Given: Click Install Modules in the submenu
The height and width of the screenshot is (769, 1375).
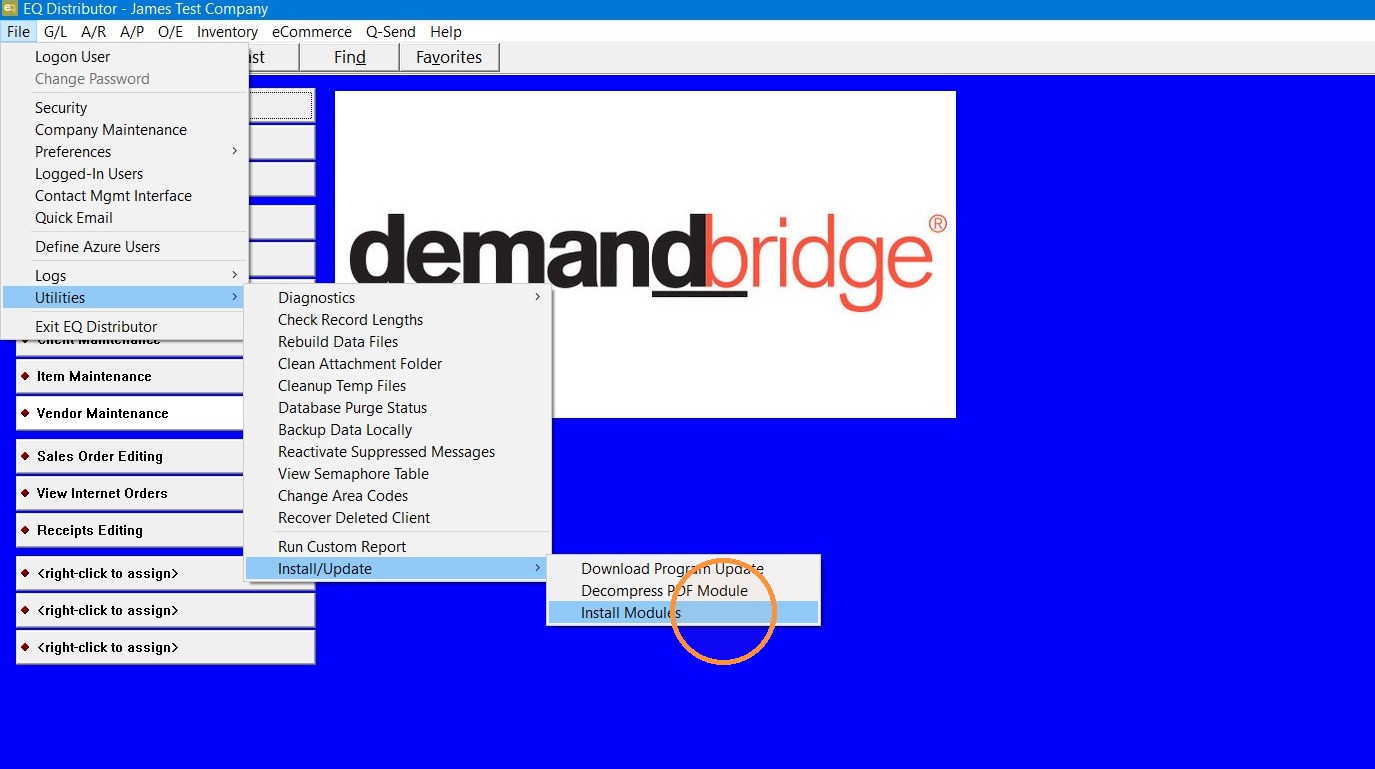Looking at the screenshot, I should click(684, 613).
